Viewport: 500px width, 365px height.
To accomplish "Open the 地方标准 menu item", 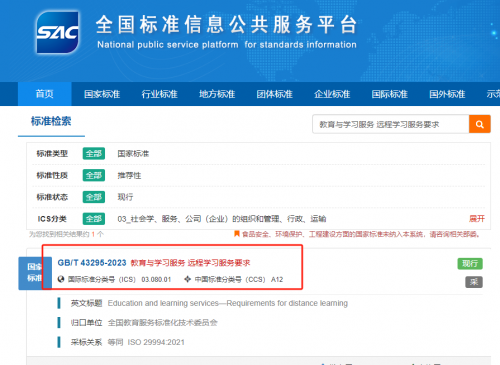I will click(x=217, y=94).
